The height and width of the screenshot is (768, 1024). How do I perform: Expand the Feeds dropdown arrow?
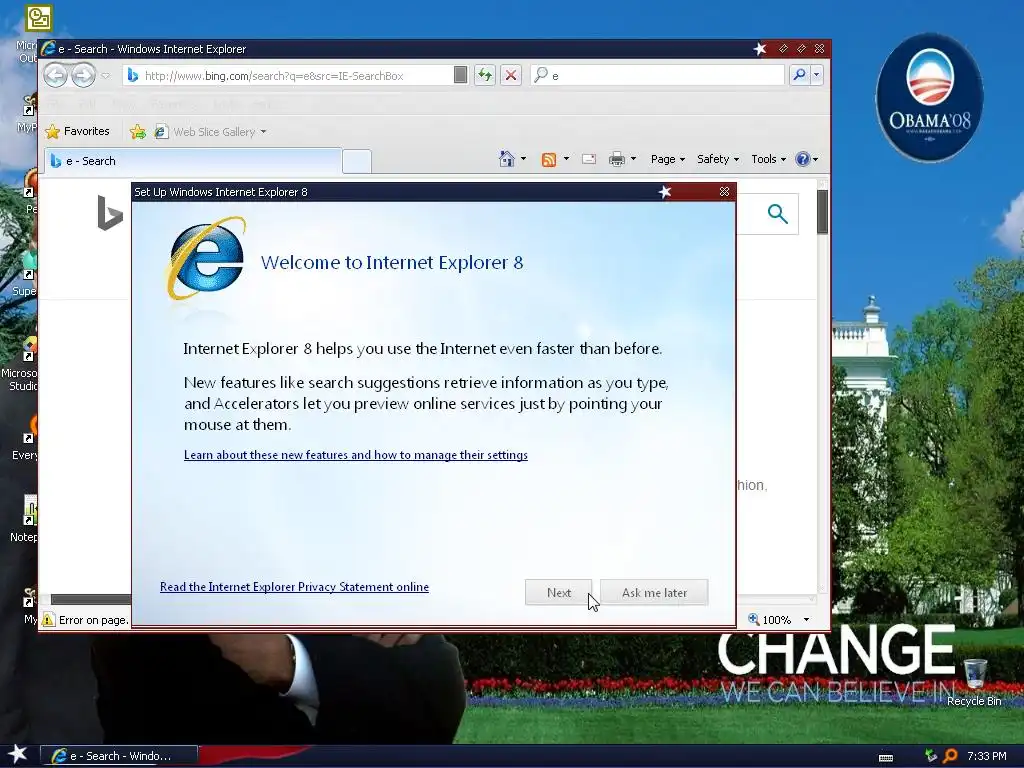click(566, 159)
